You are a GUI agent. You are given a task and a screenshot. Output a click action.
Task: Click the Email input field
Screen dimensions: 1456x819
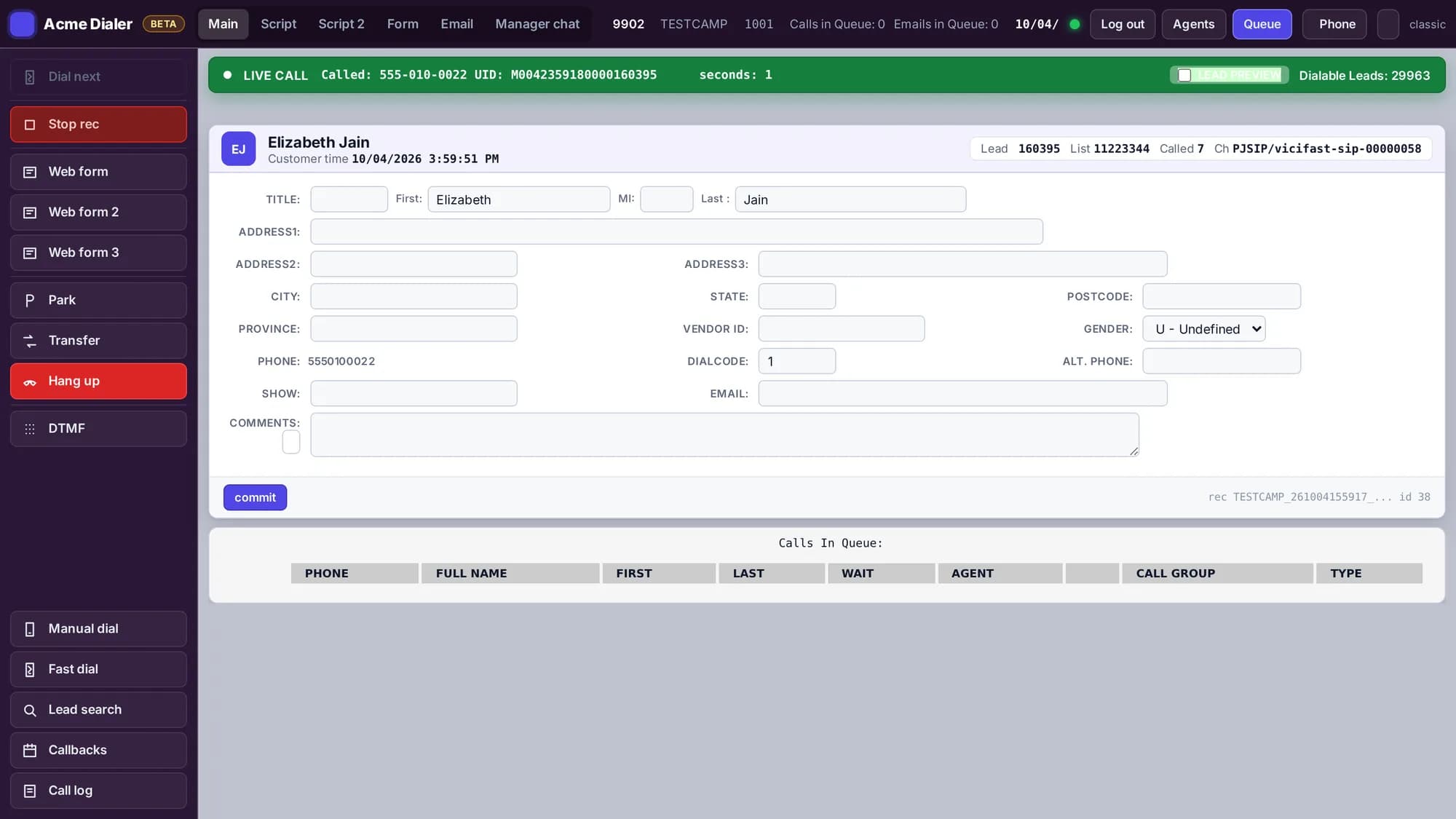(x=962, y=394)
